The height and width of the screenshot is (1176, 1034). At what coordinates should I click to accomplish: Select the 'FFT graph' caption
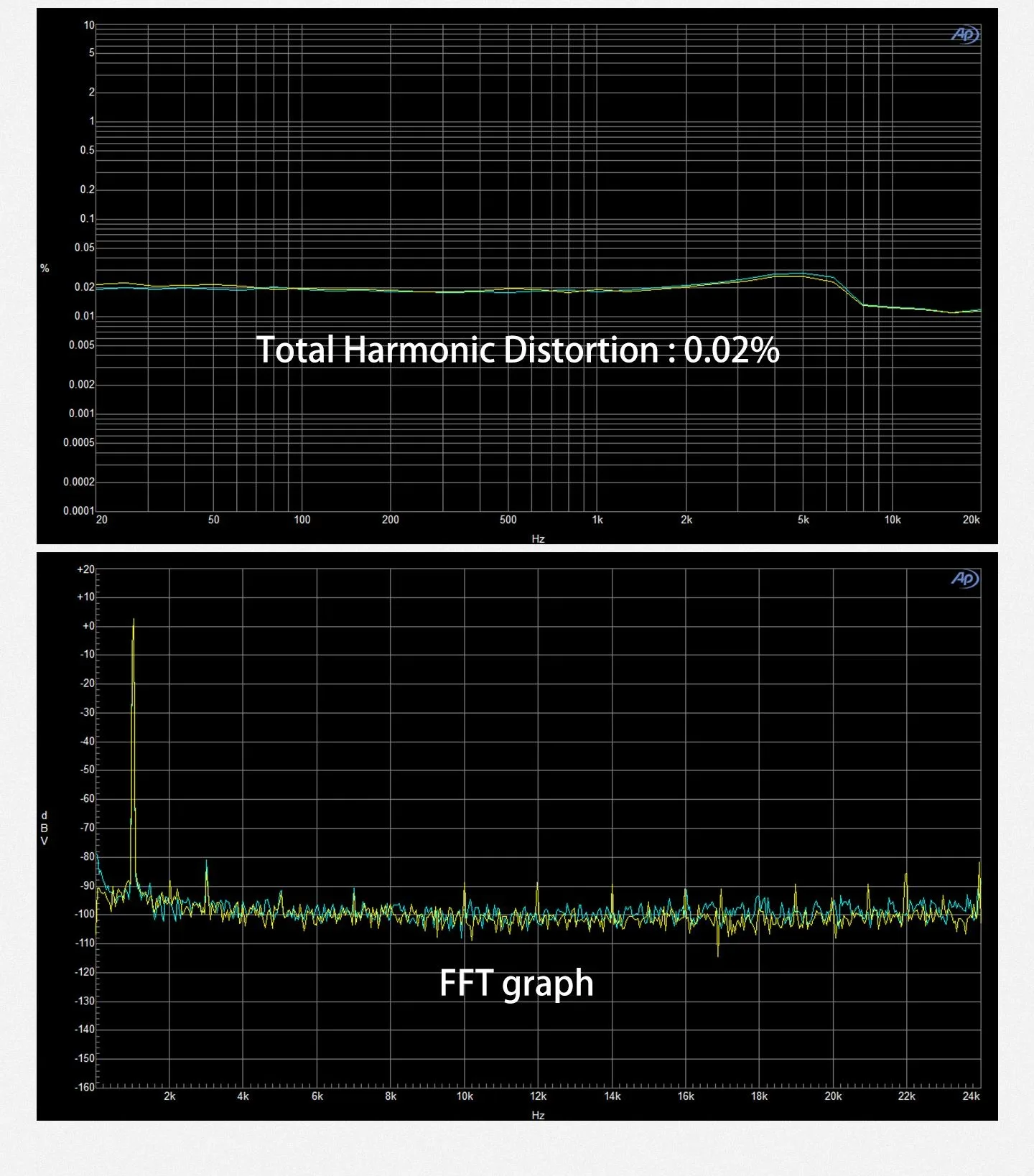click(516, 983)
